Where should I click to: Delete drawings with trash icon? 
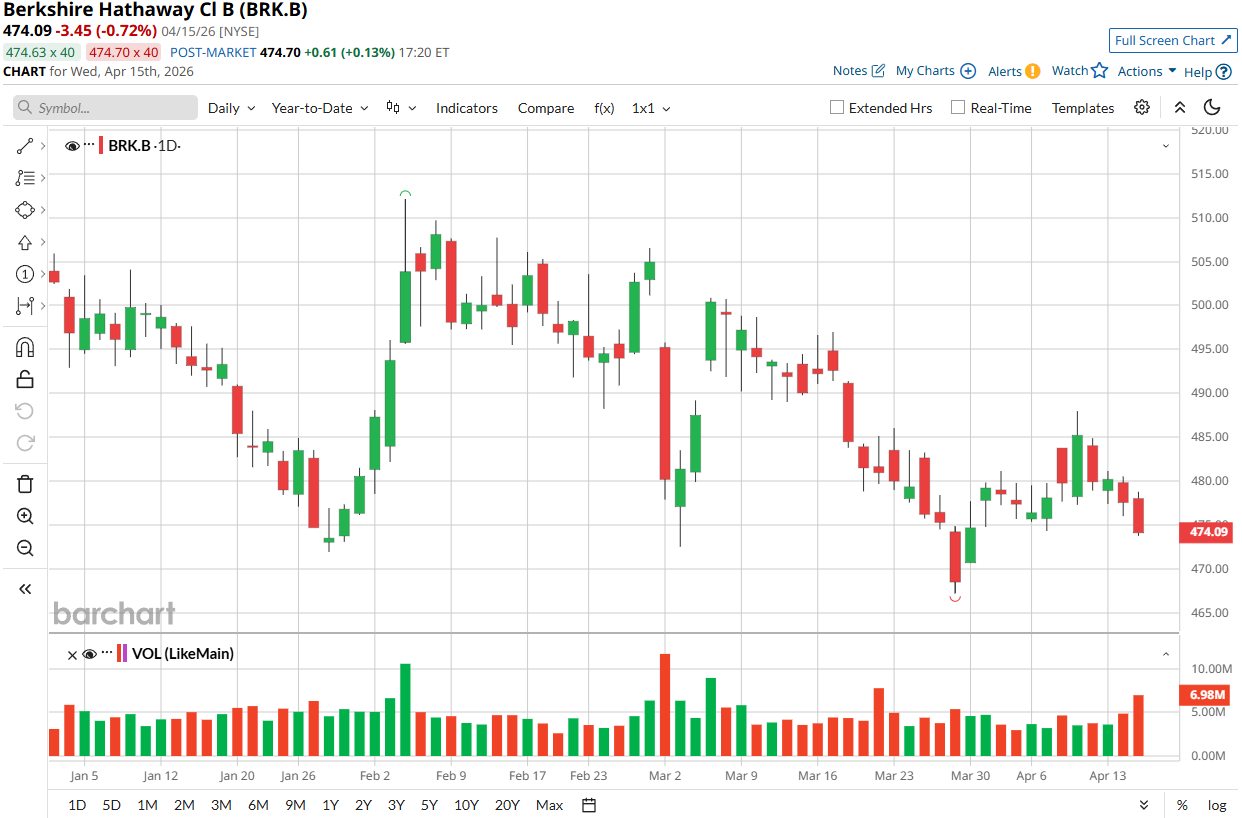click(25, 484)
